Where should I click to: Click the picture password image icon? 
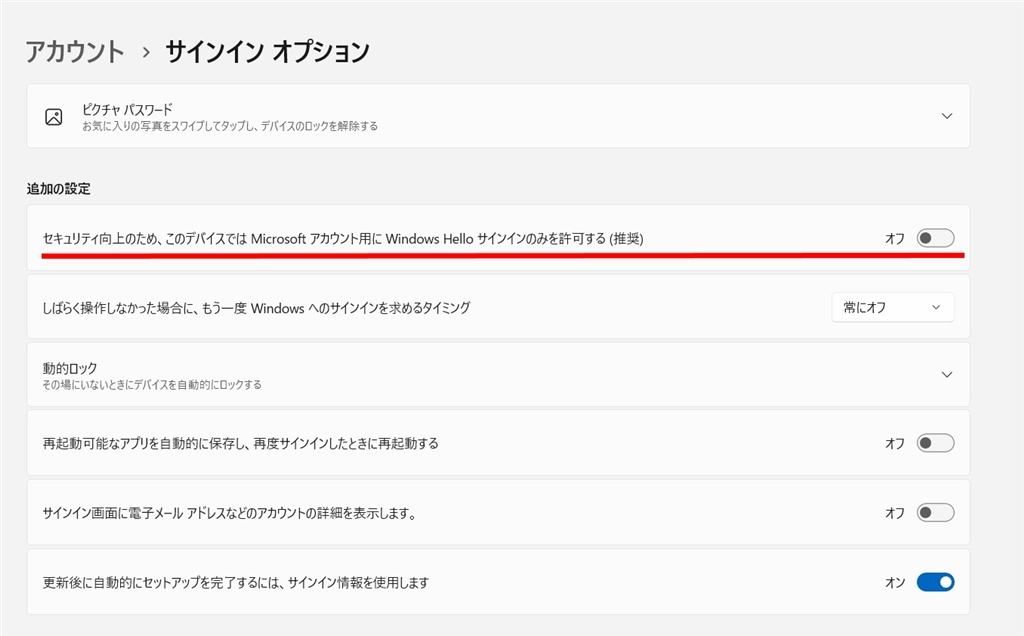[54, 116]
